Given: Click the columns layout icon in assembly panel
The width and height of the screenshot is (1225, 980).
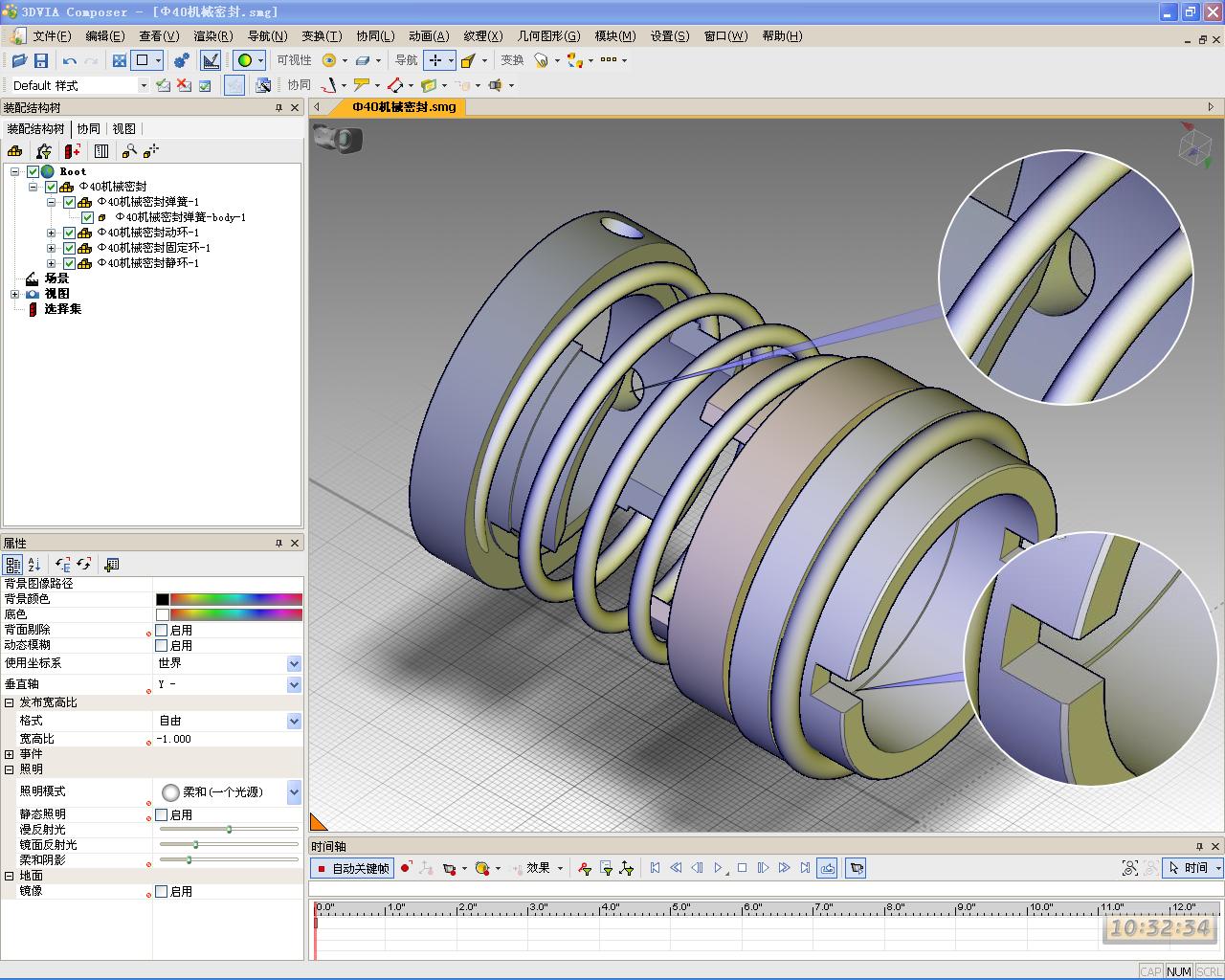Looking at the screenshot, I should pyautogui.click(x=101, y=151).
